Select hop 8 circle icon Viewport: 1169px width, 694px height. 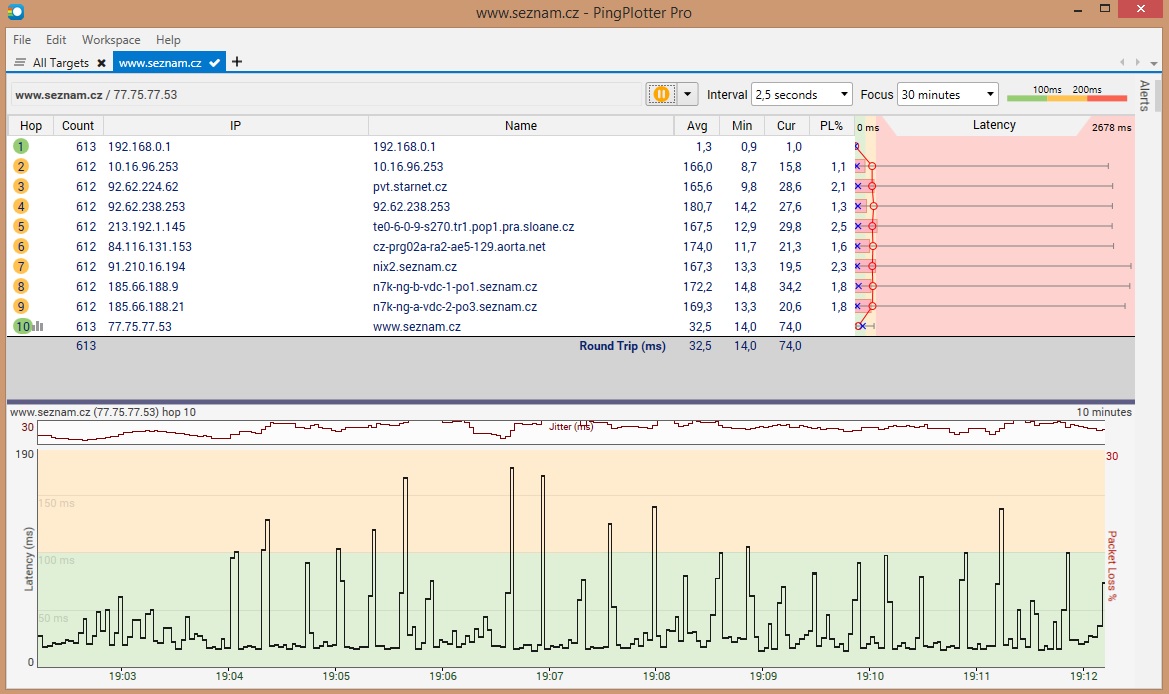21,287
